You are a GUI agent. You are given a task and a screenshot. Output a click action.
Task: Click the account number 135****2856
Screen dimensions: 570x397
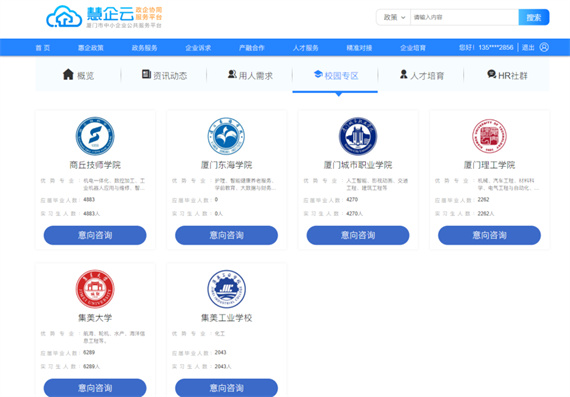pos(496,47)
